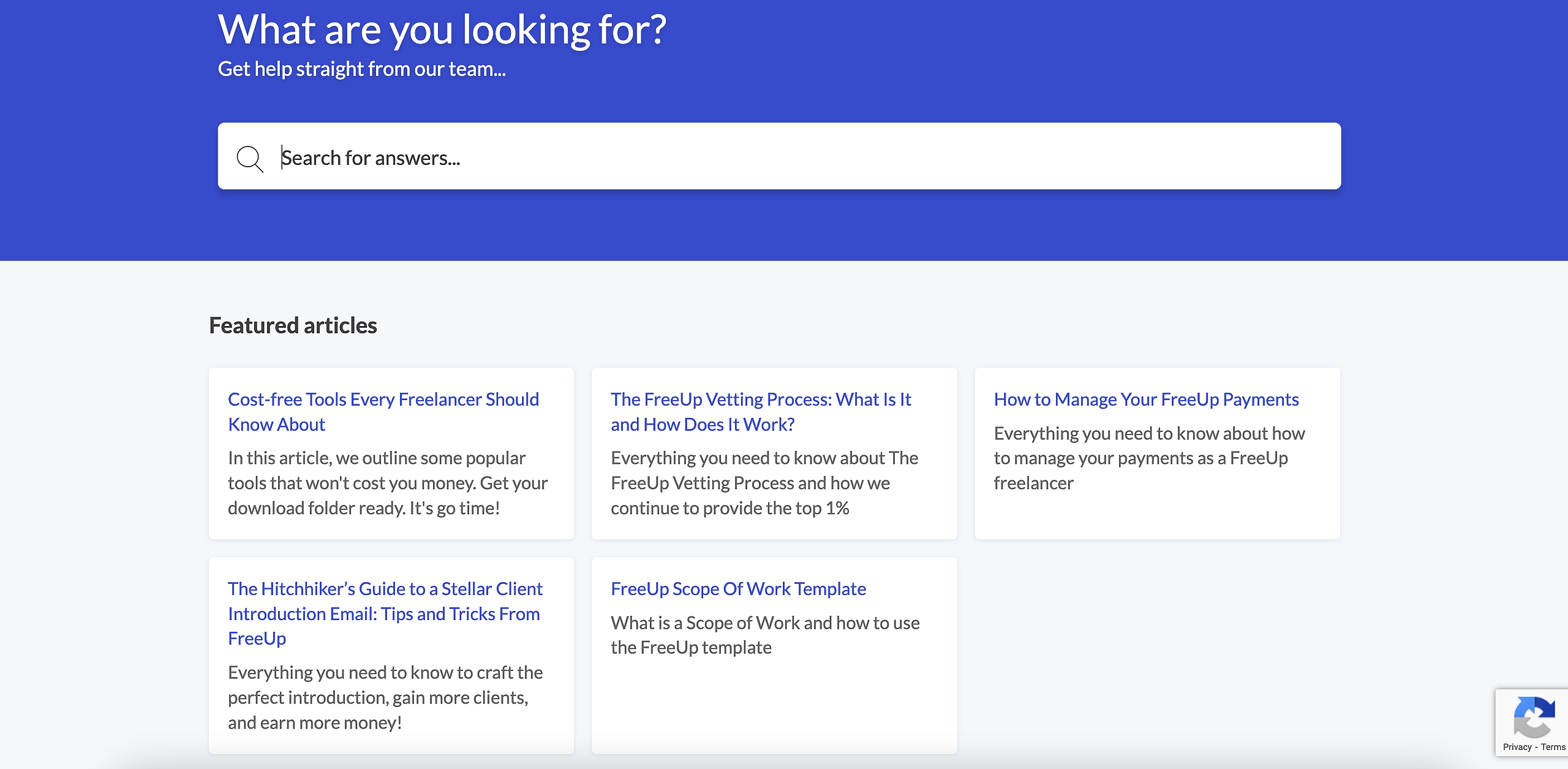Click the description 'What is a Scope of Work'
Screen dimensions: 1568x769
pyautogui.click(x=765, y=635)
